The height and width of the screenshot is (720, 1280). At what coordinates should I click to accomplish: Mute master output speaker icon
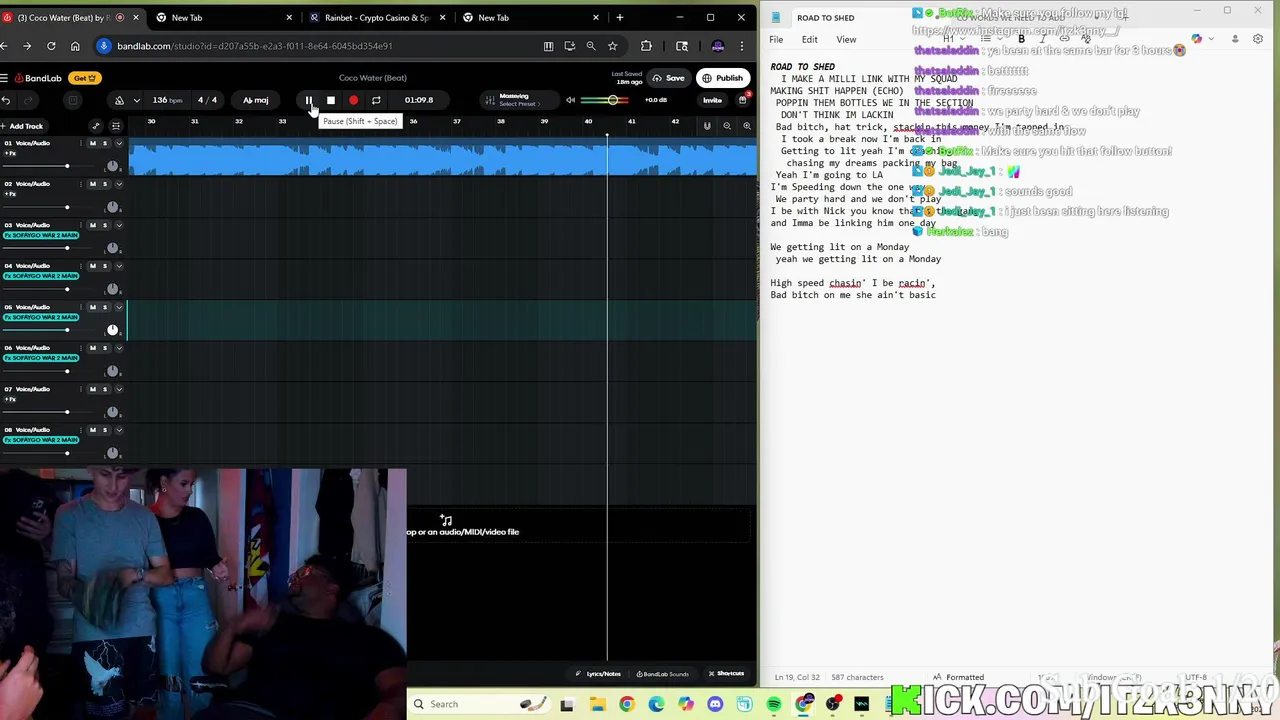pyautogui.click(x=571, y=100)
